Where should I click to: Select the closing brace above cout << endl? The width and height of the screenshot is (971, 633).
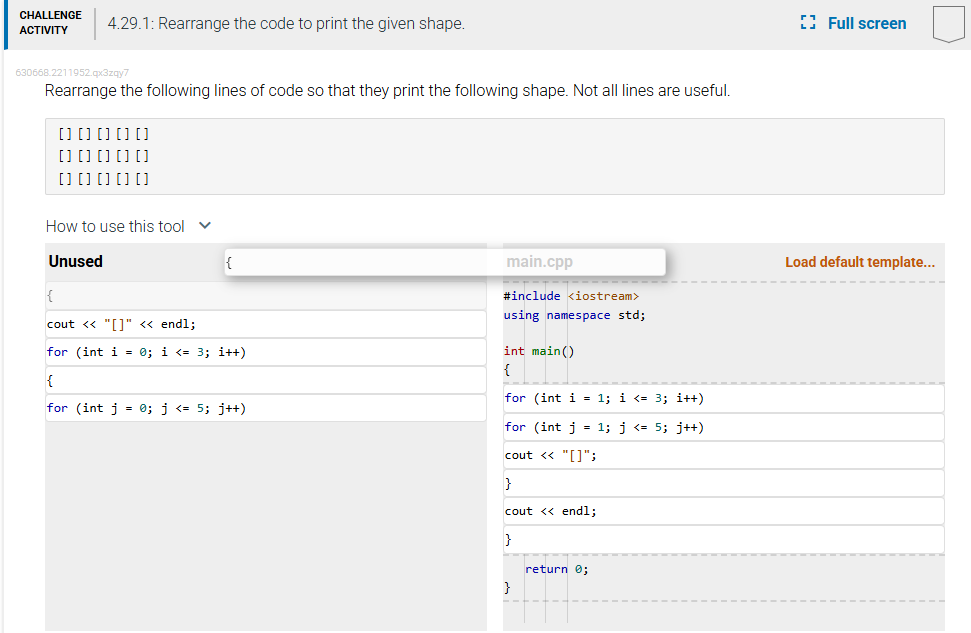pyautogui.click(x=723, y=483)
